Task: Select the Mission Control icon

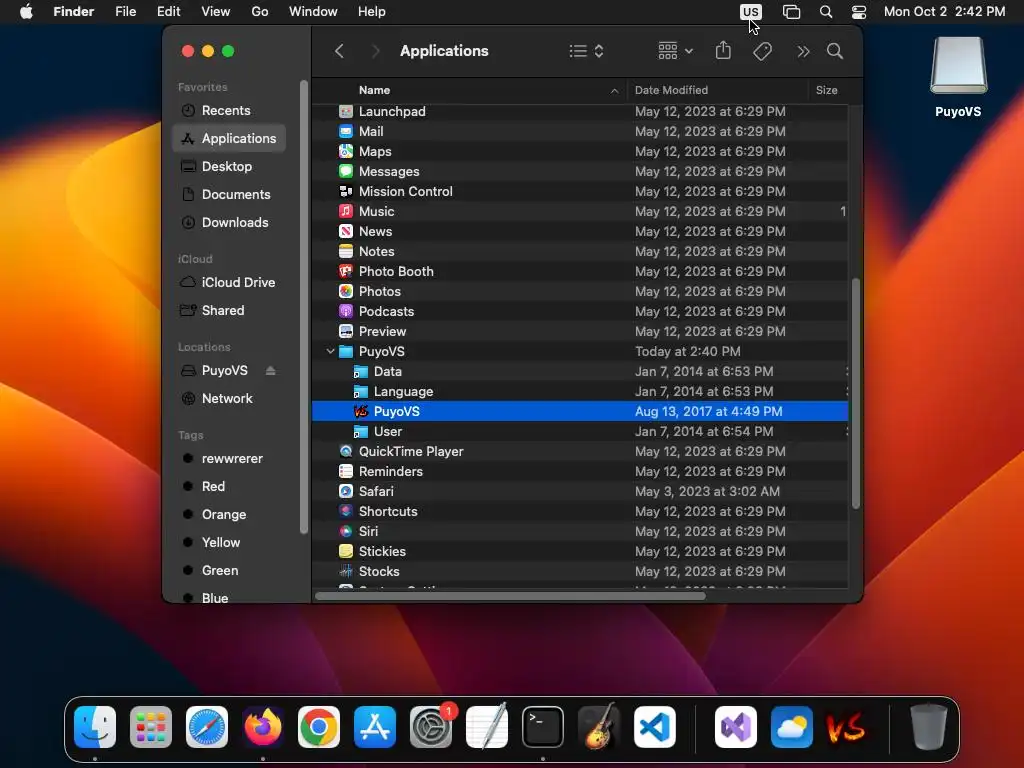Action: [346, 191]
